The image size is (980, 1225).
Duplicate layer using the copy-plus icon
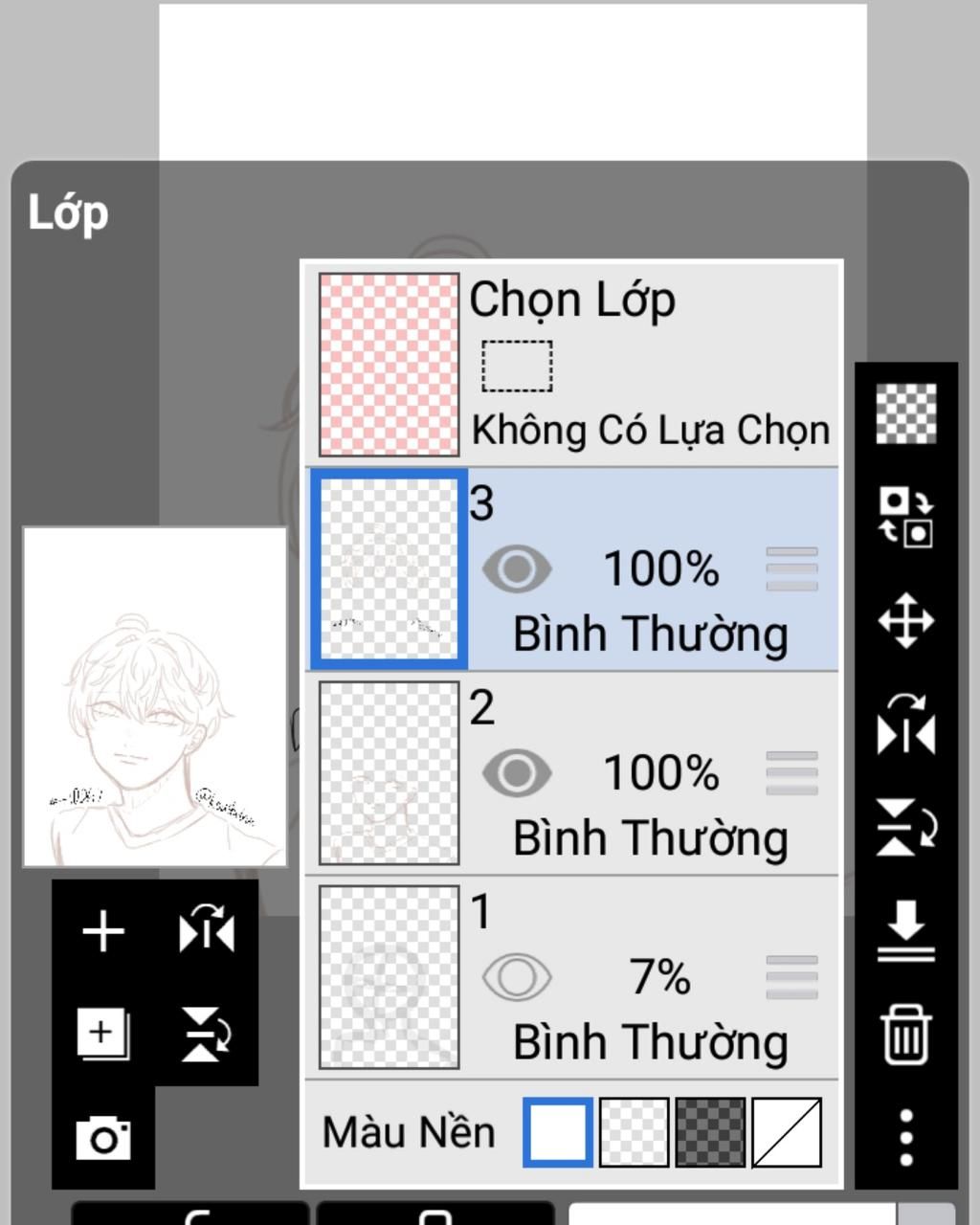point(103,1035)
